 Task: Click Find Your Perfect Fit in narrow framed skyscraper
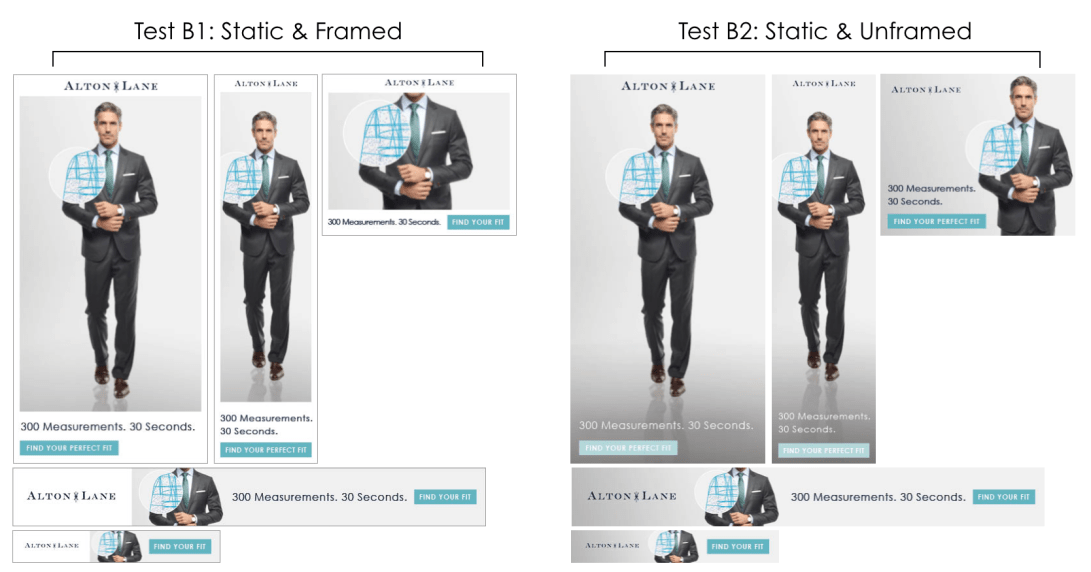tap(266, 450)
